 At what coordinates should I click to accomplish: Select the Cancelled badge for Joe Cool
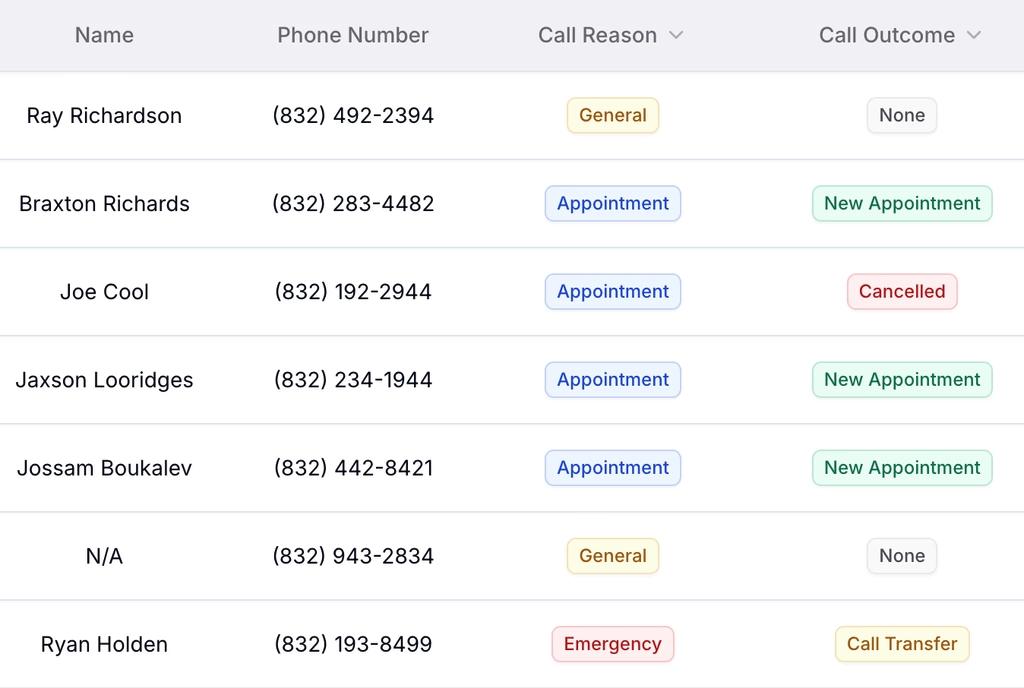tap(902, 292)
